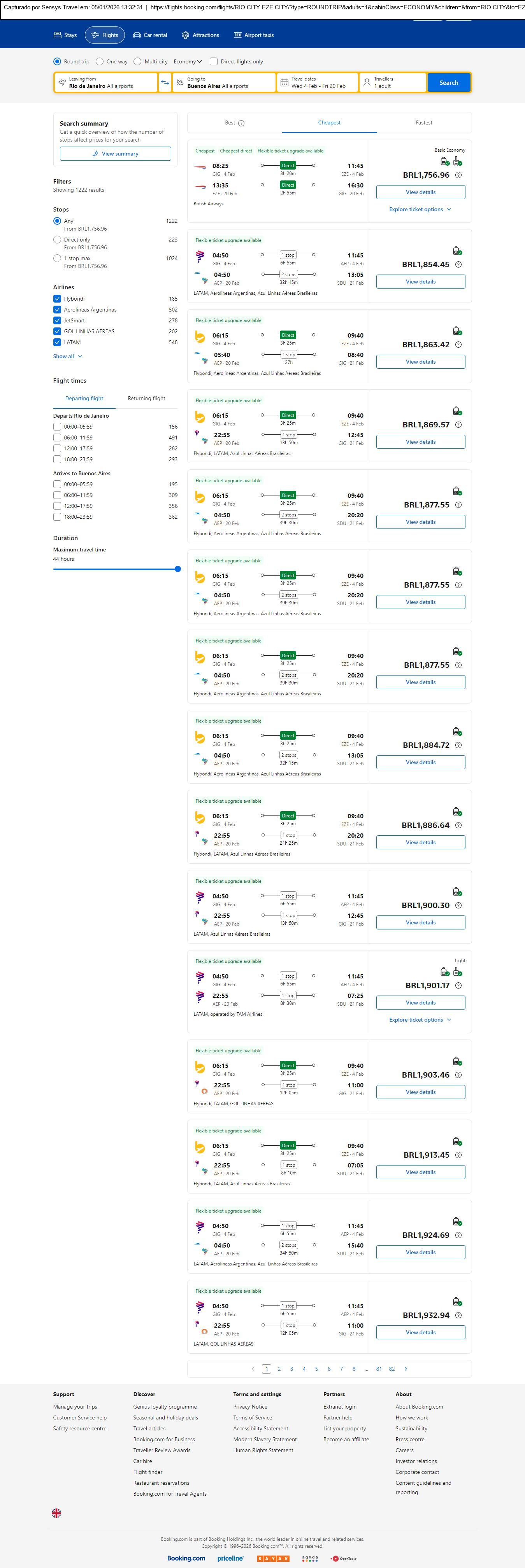The image size is (525, 1568).
Task: Open the Attractions section in top navigation
Action: [x=200, y=35]
